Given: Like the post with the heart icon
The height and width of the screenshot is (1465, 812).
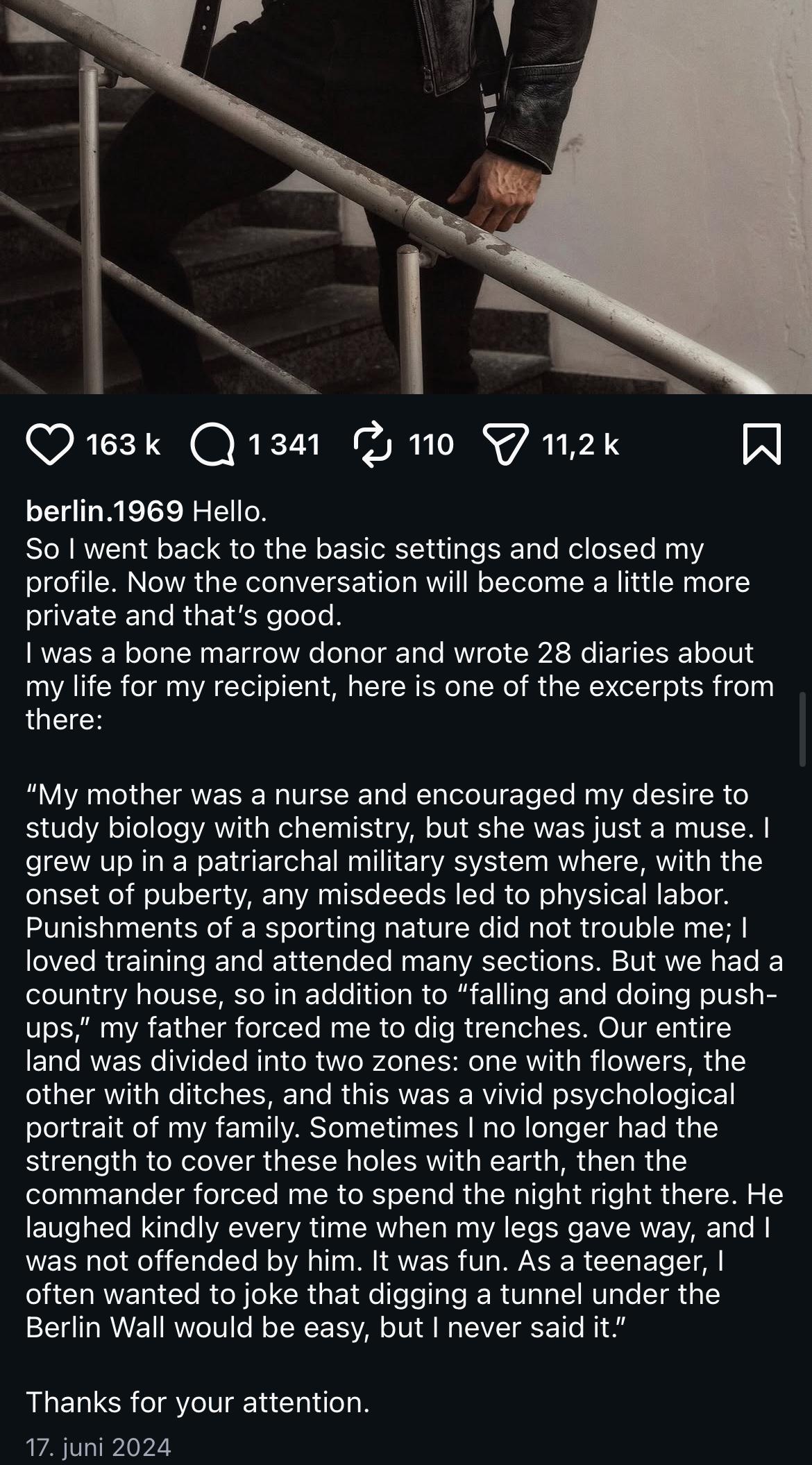Looking at the screenshot, I should pyautogui.click(x=50, y=444).
